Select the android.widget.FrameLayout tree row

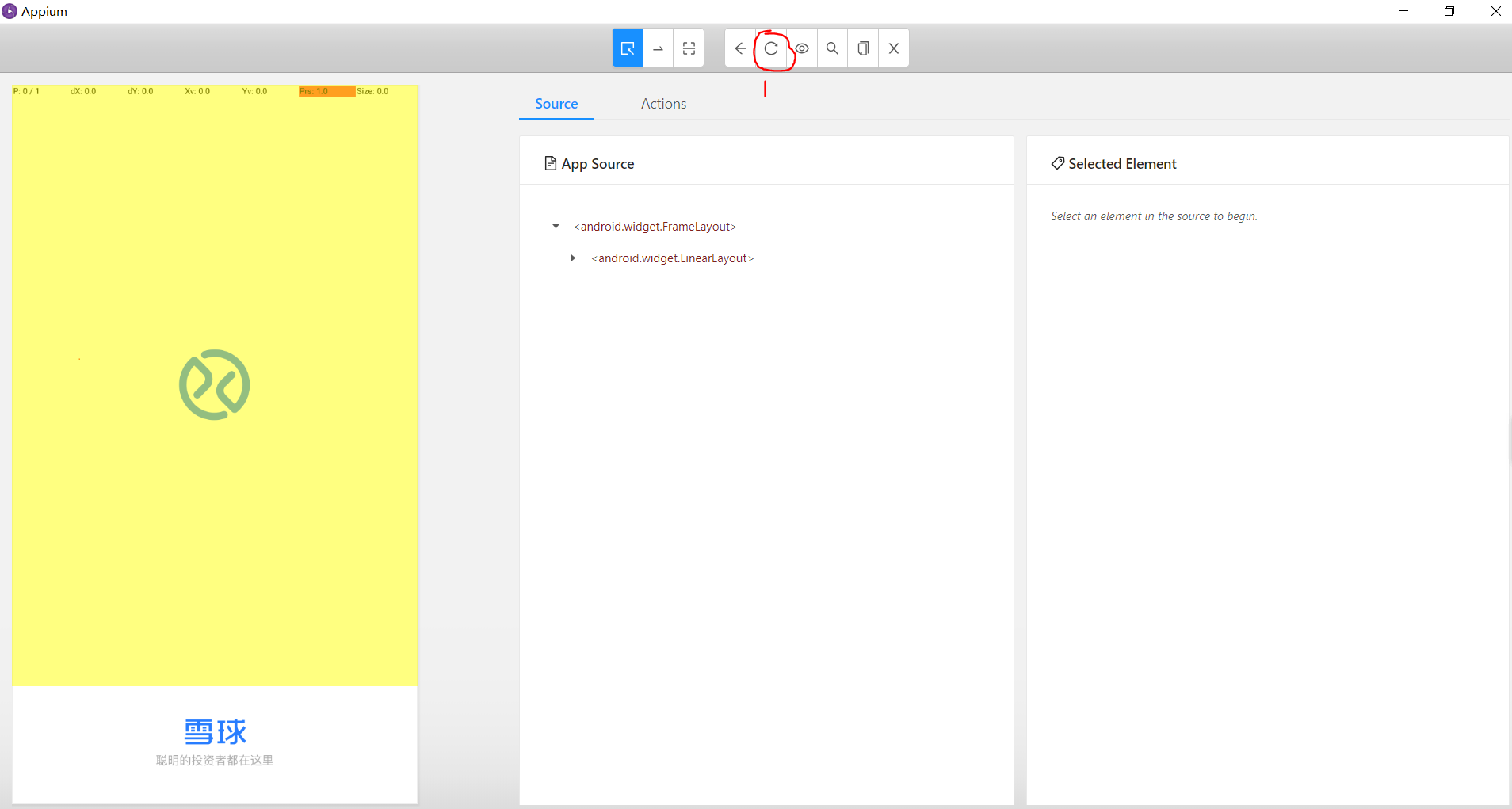(x=655, y=227)
